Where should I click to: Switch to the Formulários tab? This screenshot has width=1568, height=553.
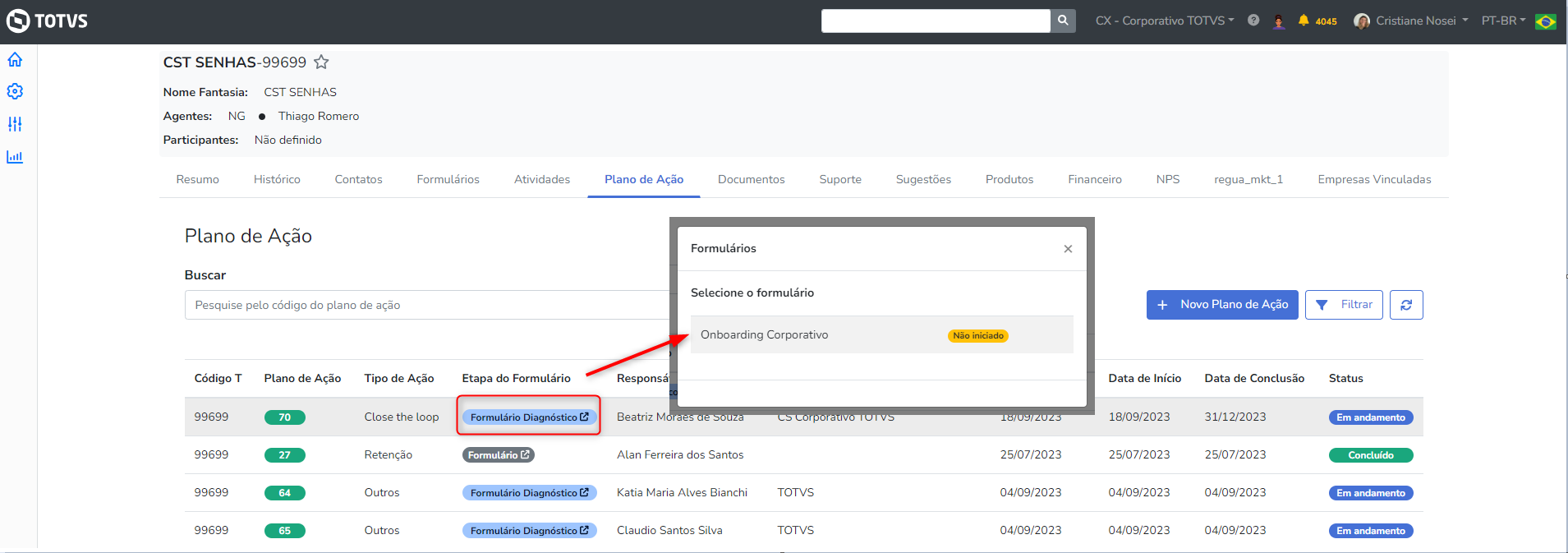(x=448, y=179)
